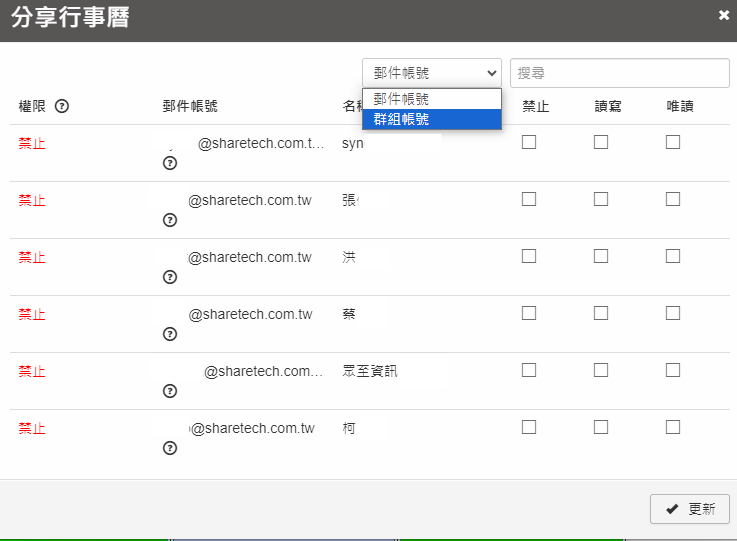737x541 pixels.
Task: Click help icon under 忠至資訊 row email
Action: [x=170, y=391]
